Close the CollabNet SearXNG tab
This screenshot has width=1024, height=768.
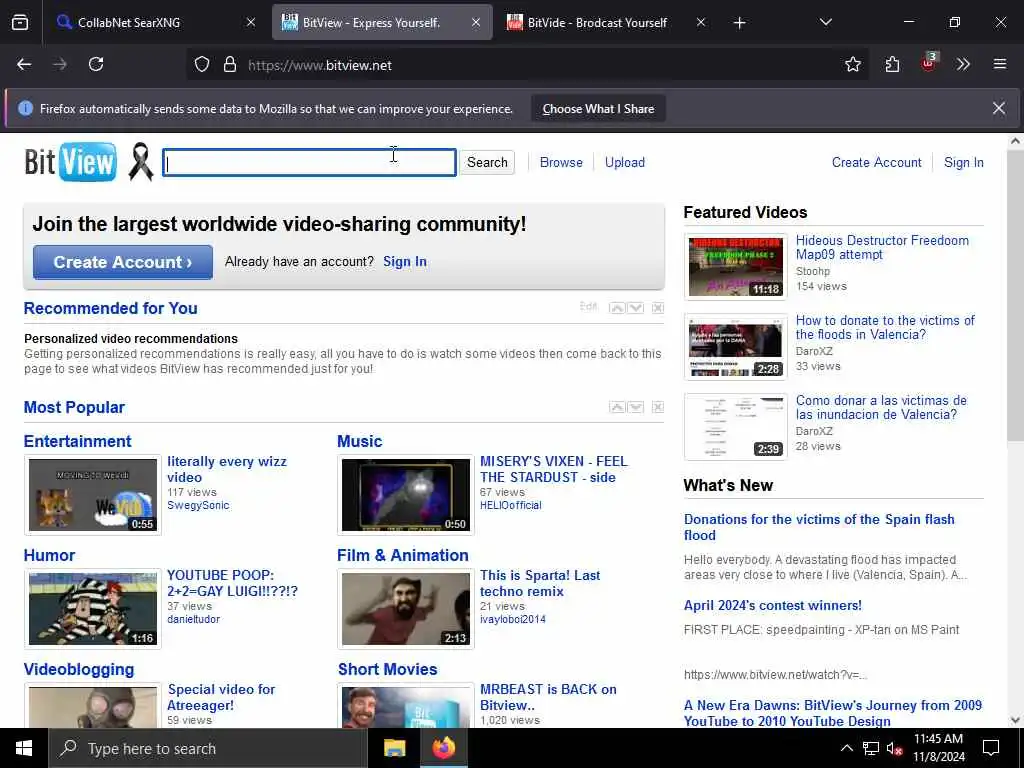click(251, 22)
